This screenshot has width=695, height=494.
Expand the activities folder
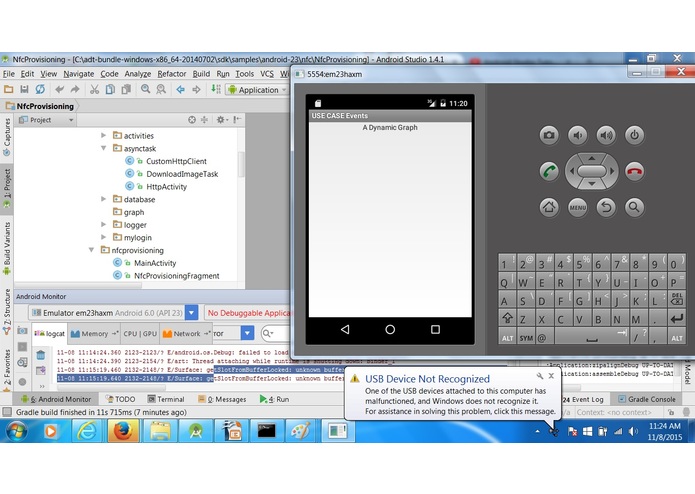pos(103,135)
